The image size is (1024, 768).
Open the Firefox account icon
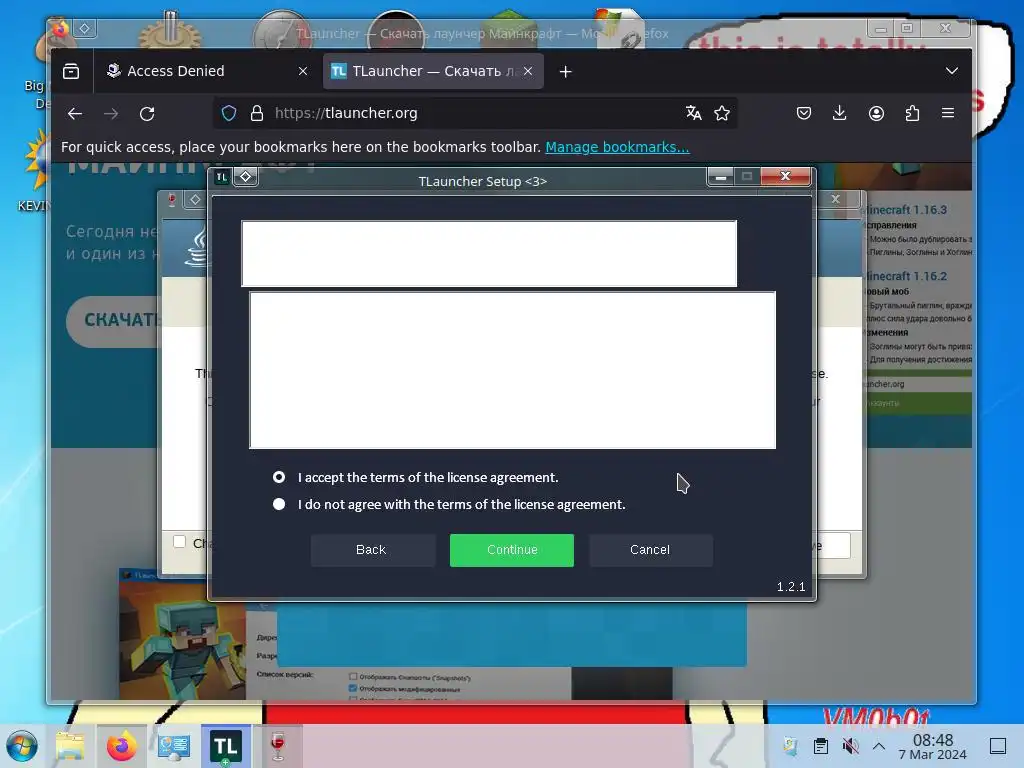coord(876,113)
